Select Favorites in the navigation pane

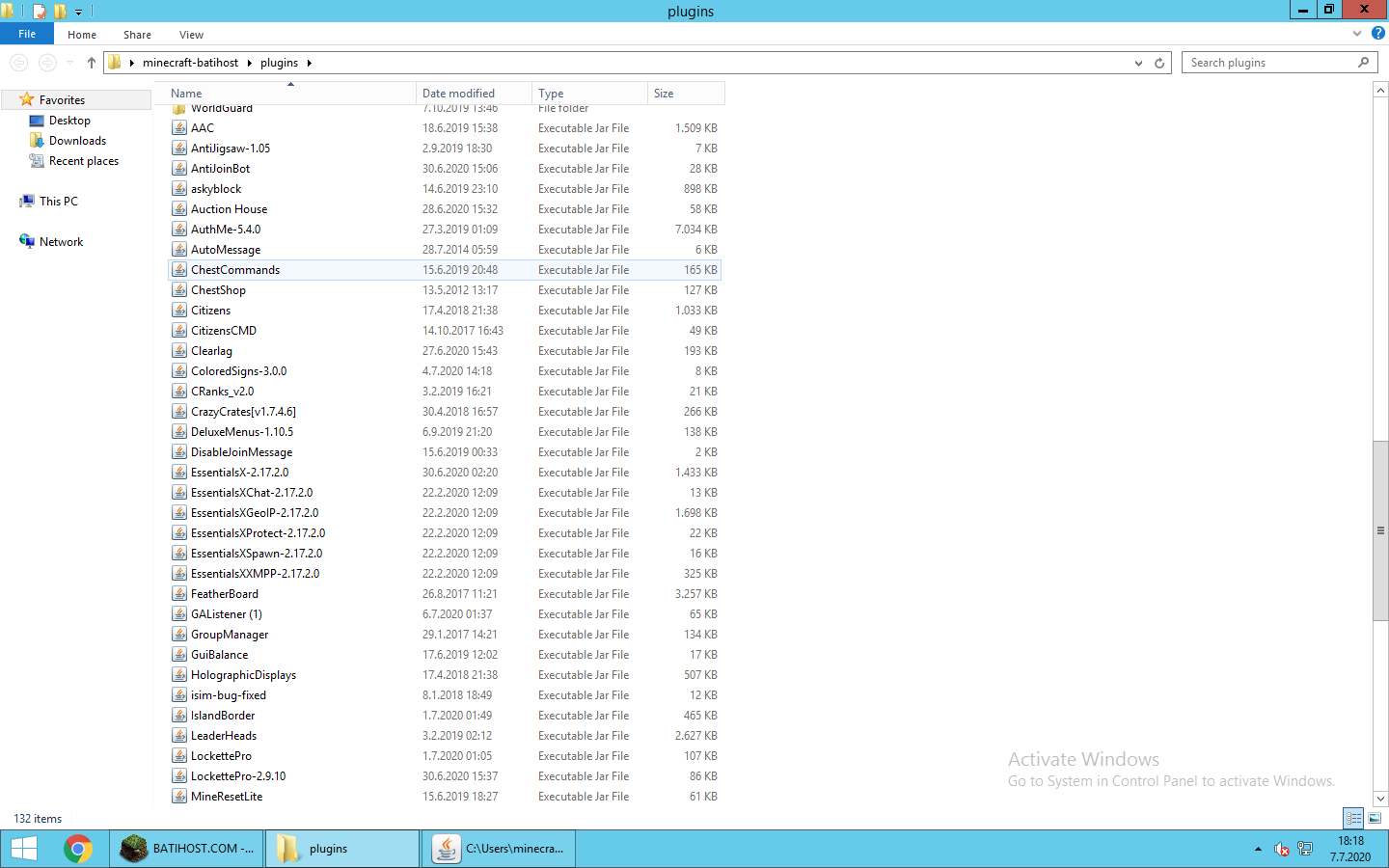point(62,100)
